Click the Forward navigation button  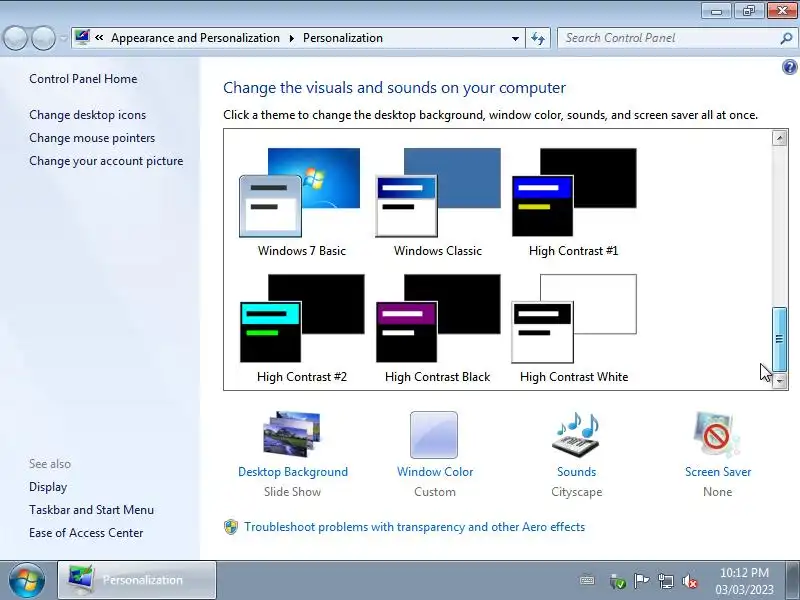click(x=44, y=38)
